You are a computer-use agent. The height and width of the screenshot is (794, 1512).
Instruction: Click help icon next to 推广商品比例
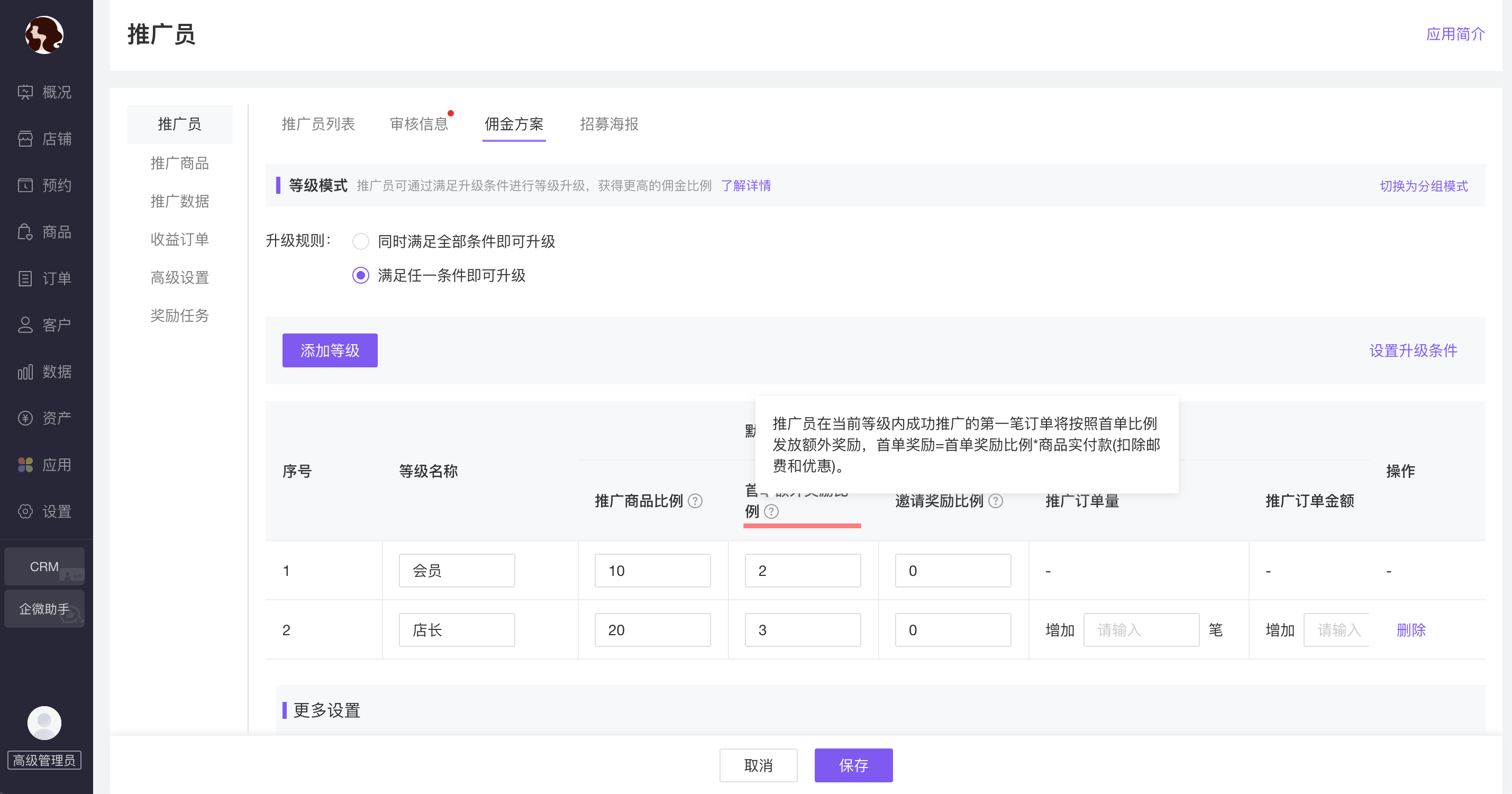(695, 501)
